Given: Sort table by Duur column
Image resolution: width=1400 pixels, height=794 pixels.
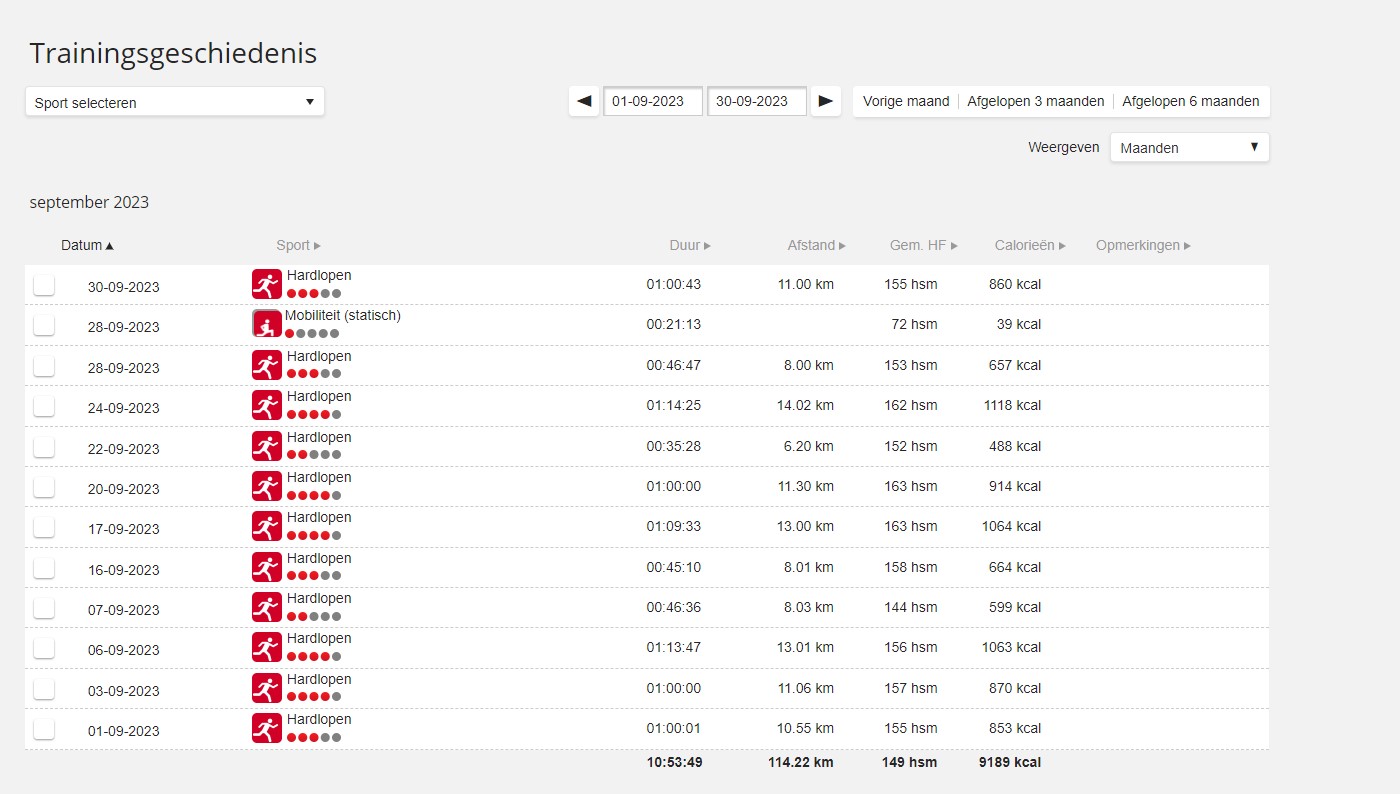Looking at the screenshot, I should (x=690, y=245).
